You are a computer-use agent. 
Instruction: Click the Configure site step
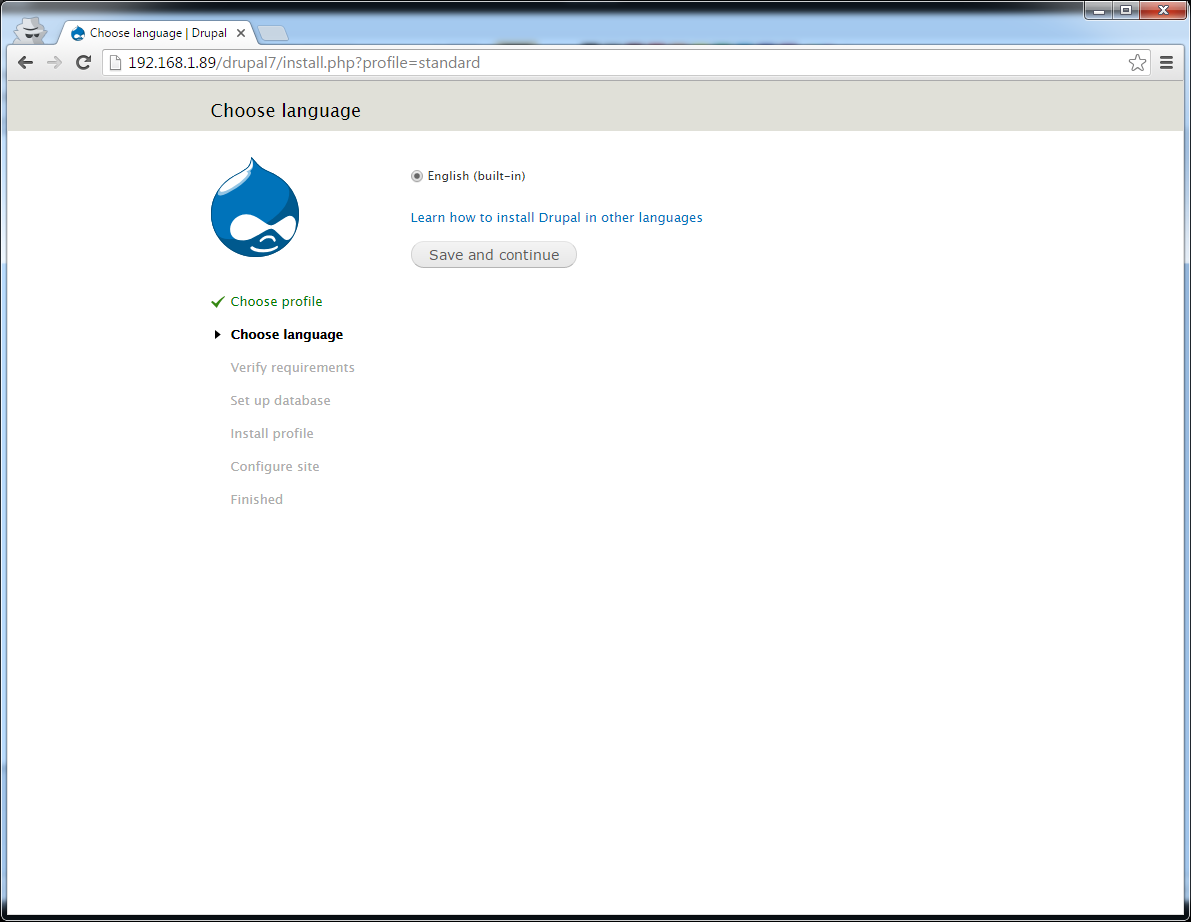click(275, 466)
